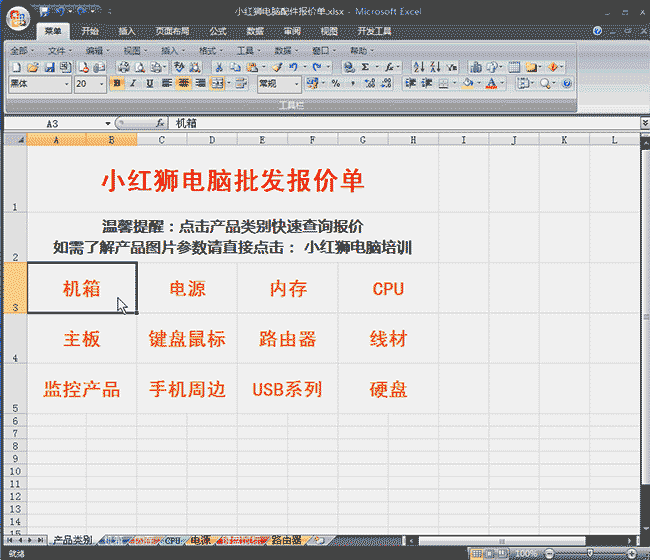The width and height of the screenshot is (650, 560).
Task: Click the Insert Function fx toolbar icon
Action: coord(389,67)
